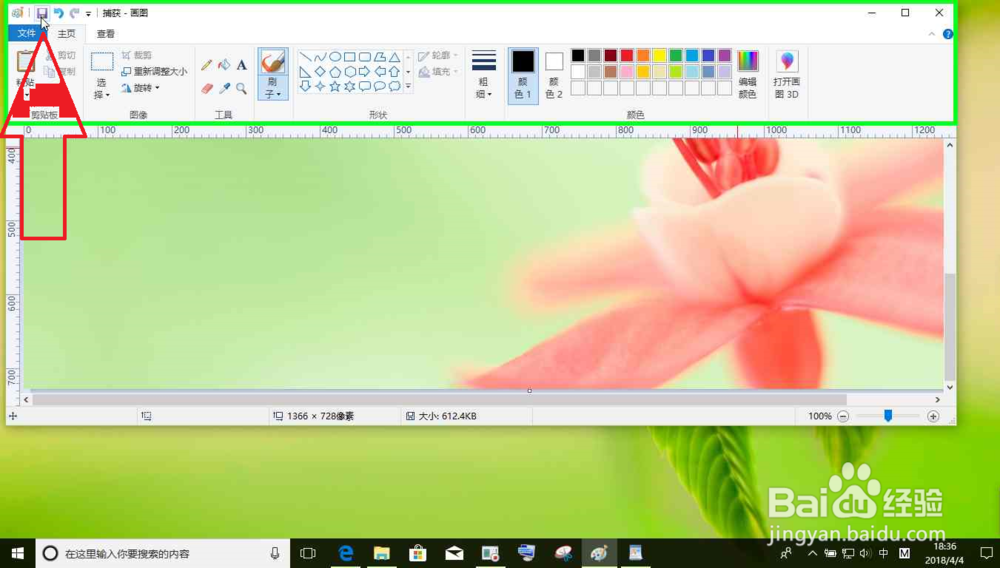Click the Brushes tool icon
This screenshot has height=568, width=1000.
pos(273,62)
